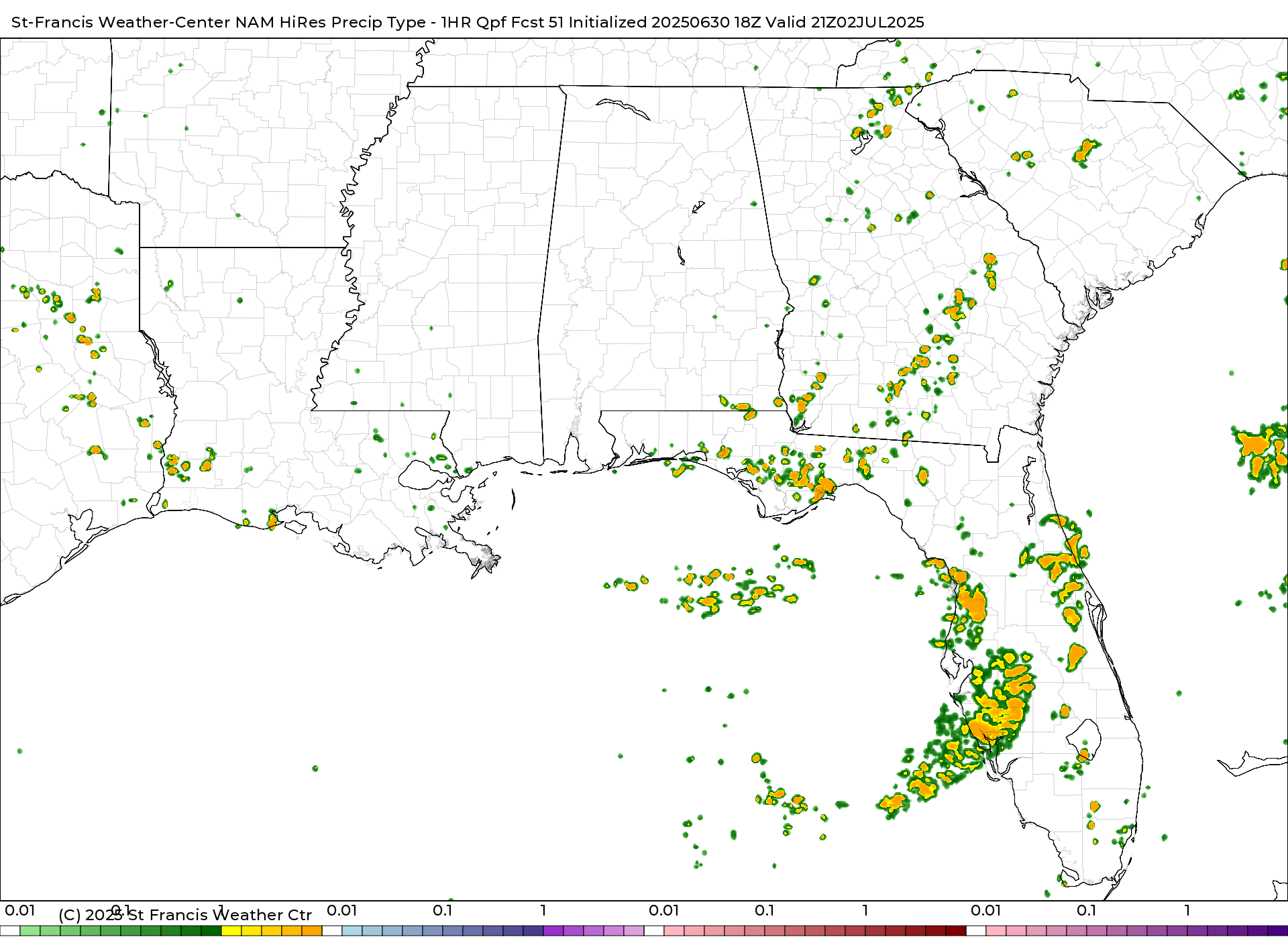Pick the orange swatch ending the yellow scale

pos(312,931)
